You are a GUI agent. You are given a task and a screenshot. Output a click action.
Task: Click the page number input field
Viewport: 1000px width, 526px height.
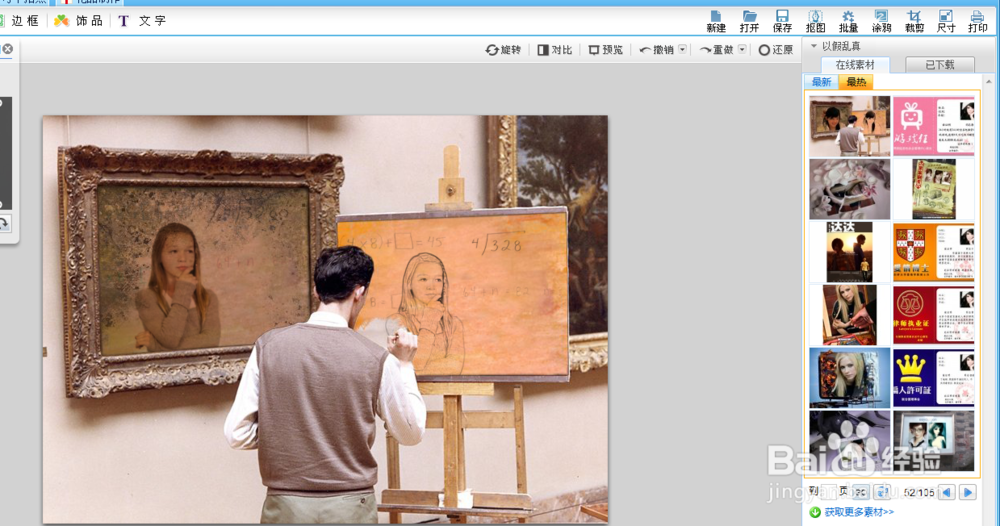tap(830, 492)
